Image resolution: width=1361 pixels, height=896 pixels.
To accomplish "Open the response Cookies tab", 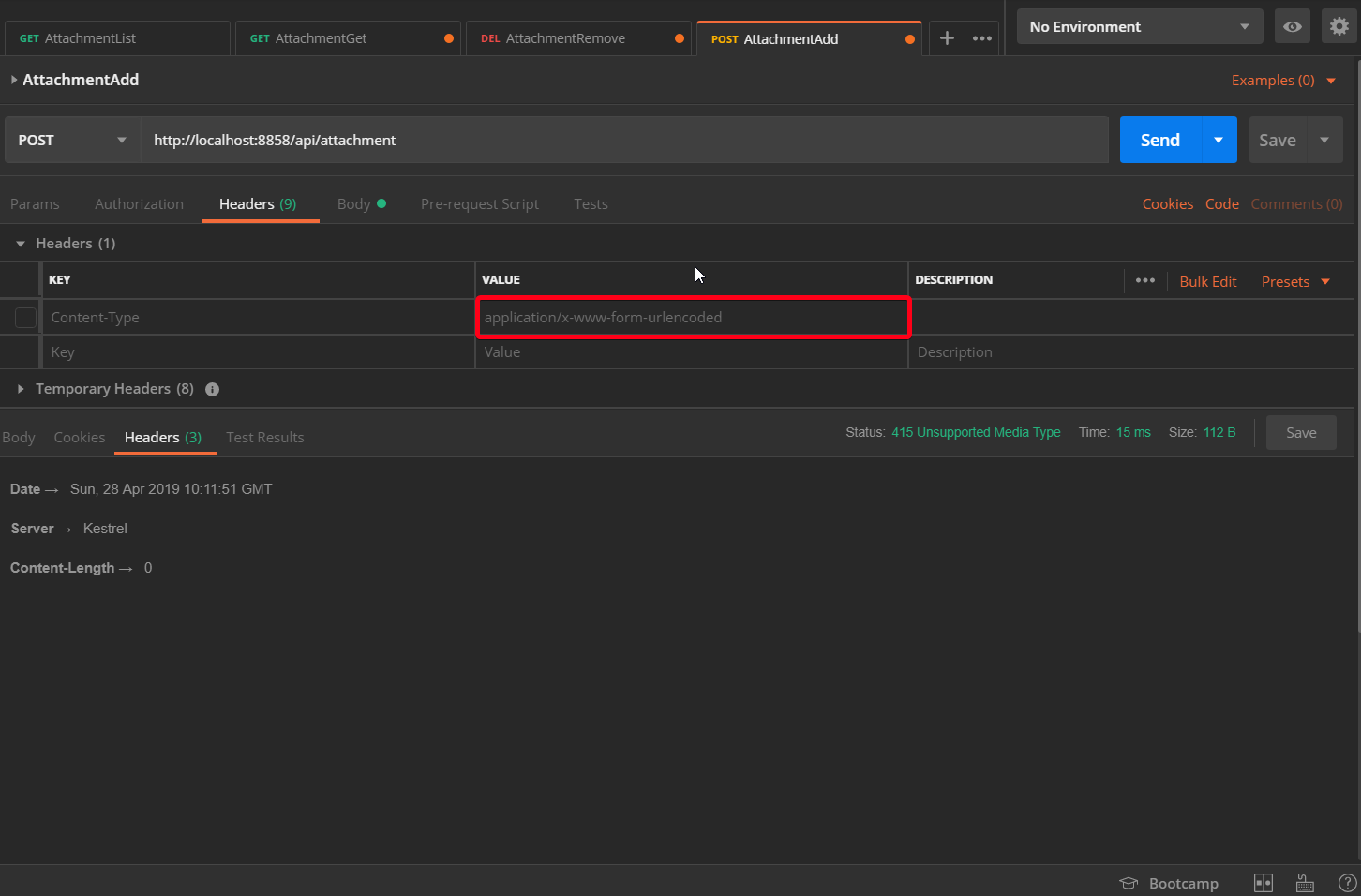I will (x=80, y=437).
